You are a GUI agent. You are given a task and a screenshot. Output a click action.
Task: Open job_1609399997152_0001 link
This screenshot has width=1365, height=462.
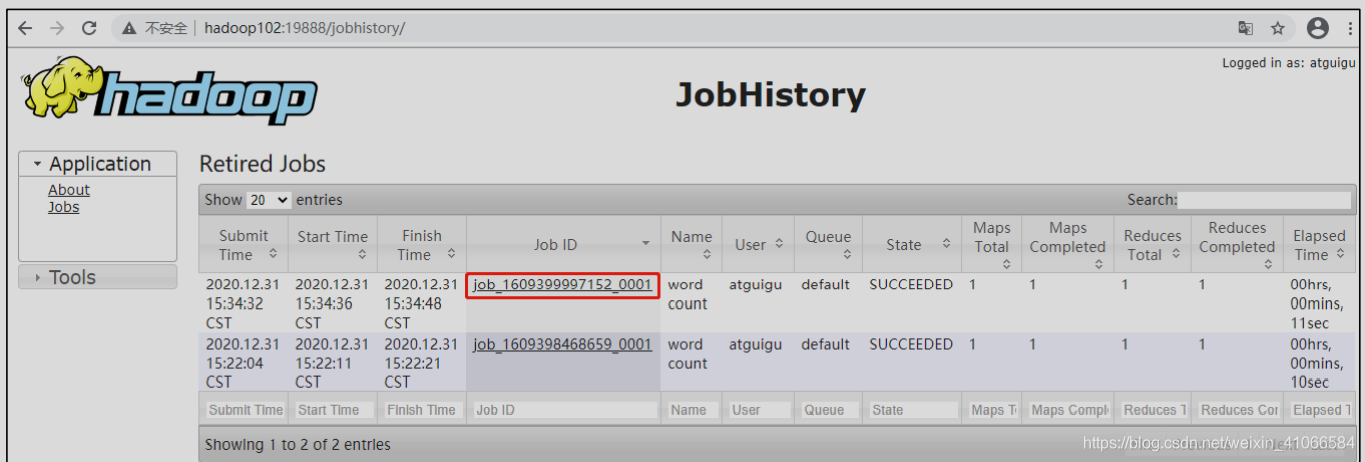[562, 285]
